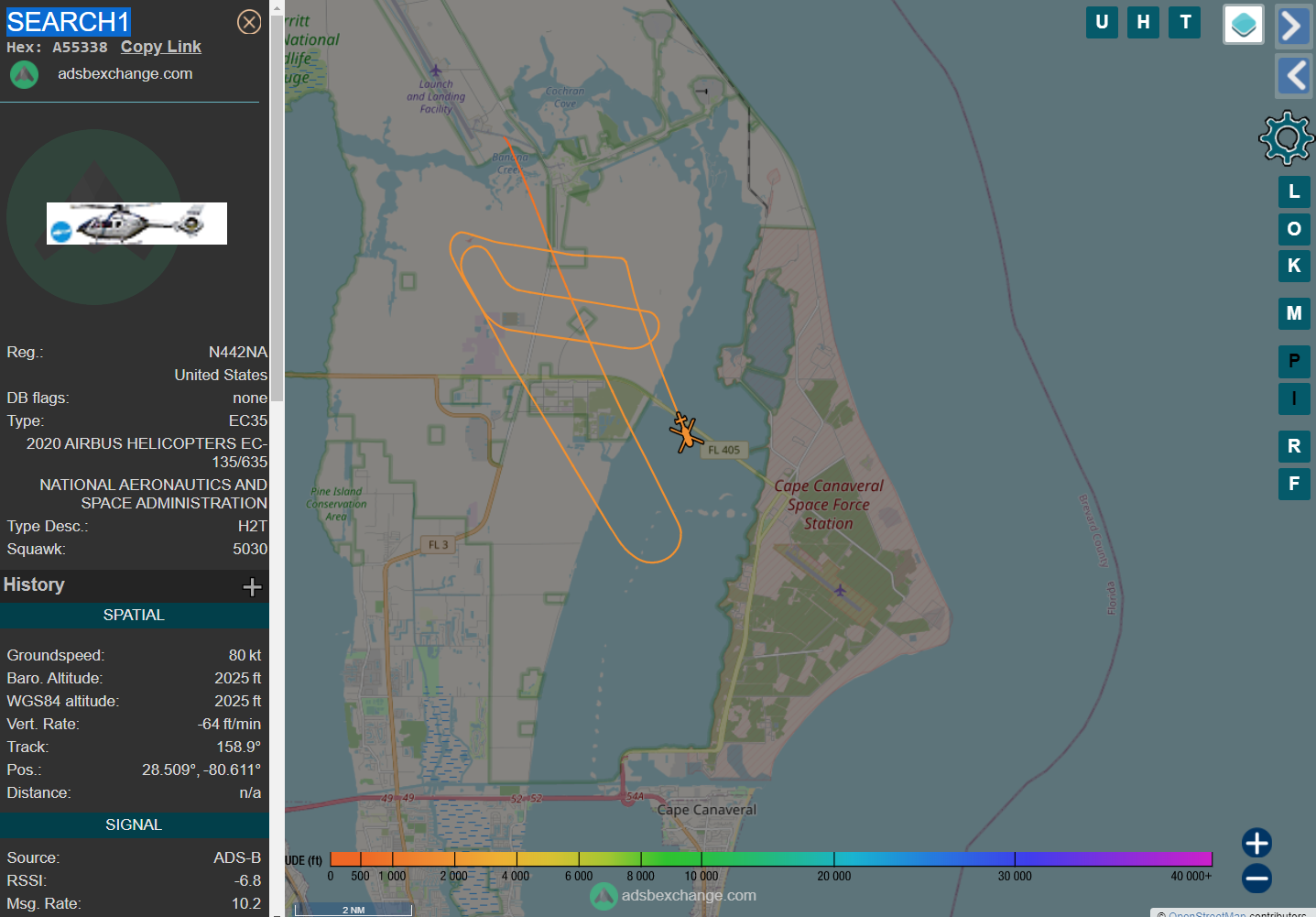This screenshot has height=917, width=1316.
Task: Click the right arrow sidebar button
Action: [1293, 26]
